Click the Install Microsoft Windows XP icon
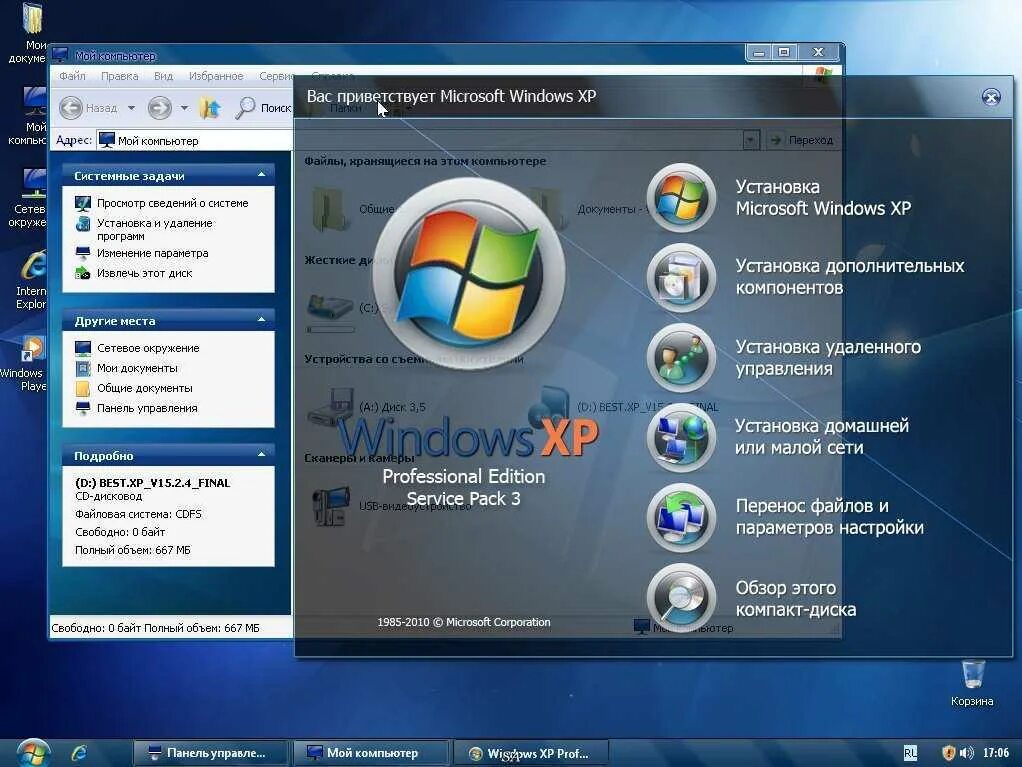This screenshot has width=1022, height=767. pos(681,197)
